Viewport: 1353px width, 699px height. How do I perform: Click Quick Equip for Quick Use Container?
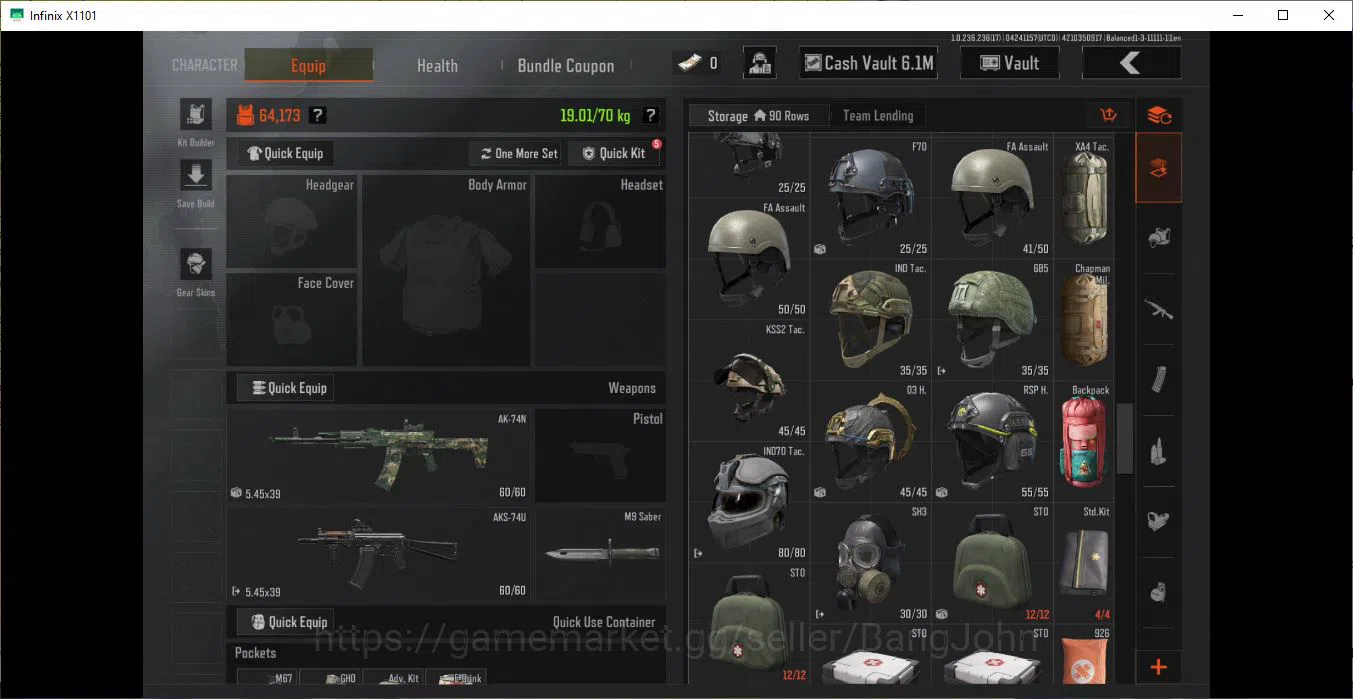pyautogui.click(x=285, y=621)
